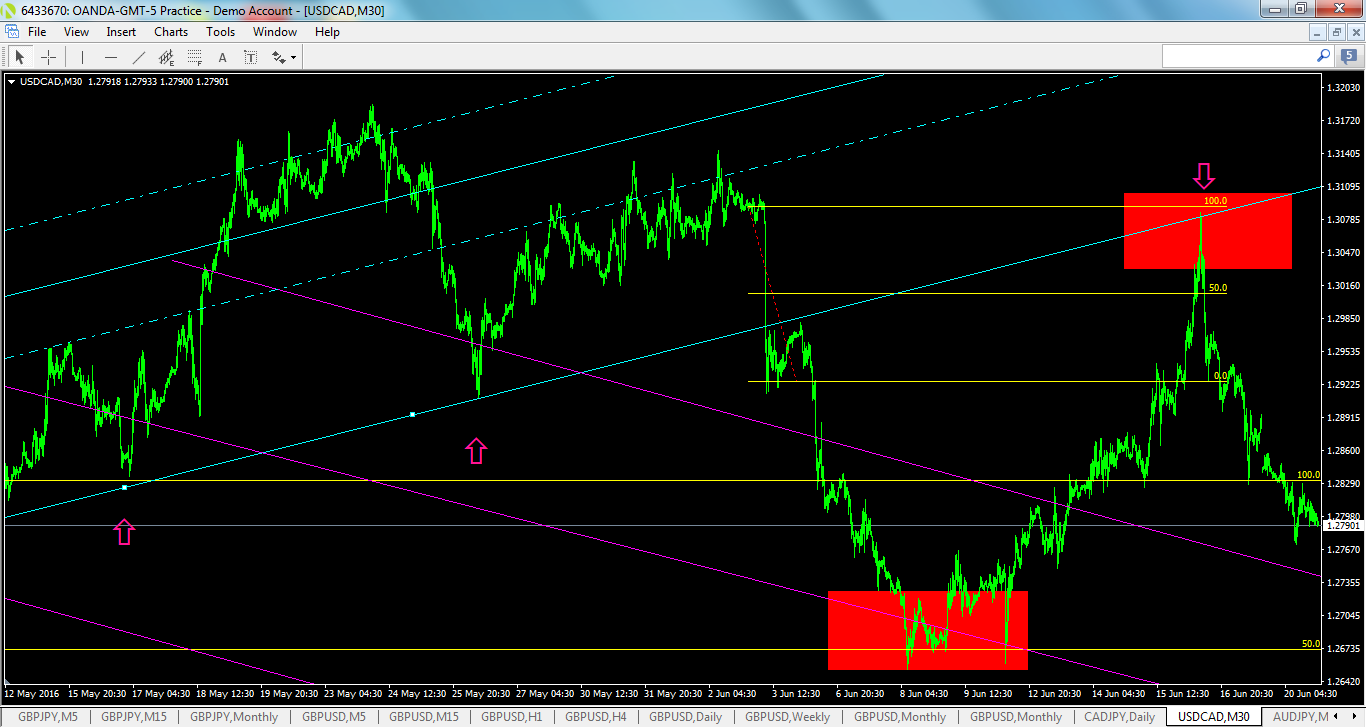Restore the USDCAD chart window size

pos(1335,32)
